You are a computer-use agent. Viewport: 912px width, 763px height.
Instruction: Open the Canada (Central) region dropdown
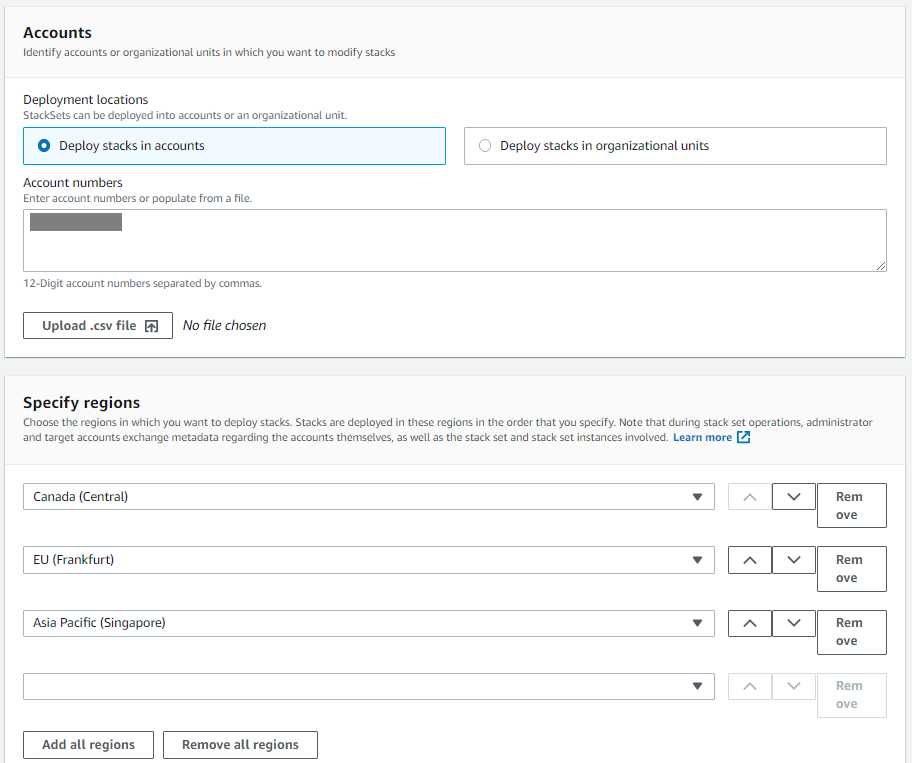point(698,496)
